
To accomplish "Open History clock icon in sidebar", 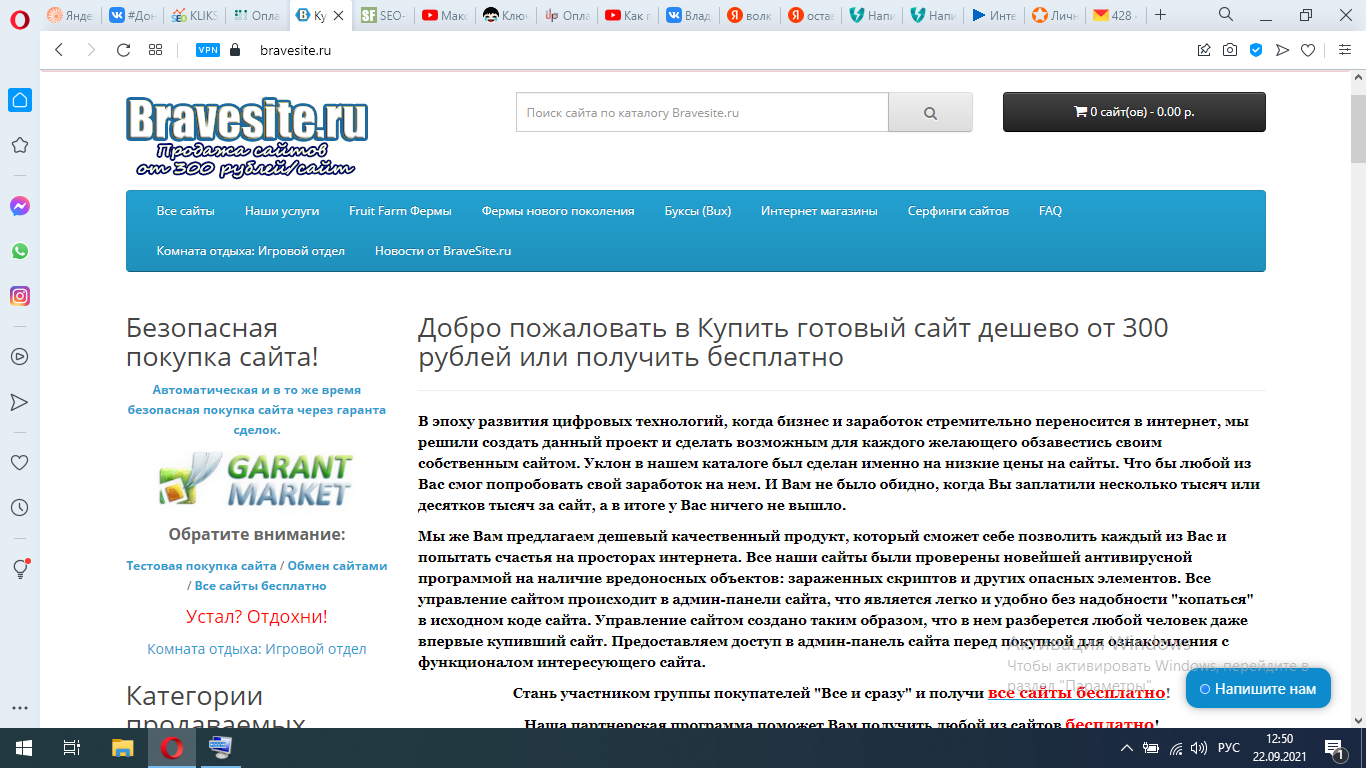I will [x=19, y=508].
